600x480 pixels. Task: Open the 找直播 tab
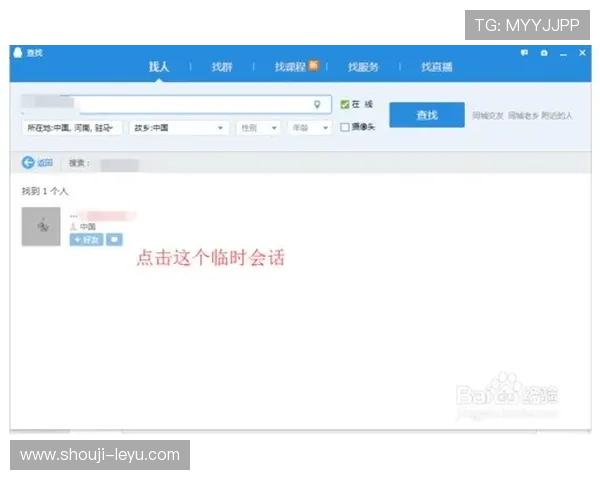point(437,67)
